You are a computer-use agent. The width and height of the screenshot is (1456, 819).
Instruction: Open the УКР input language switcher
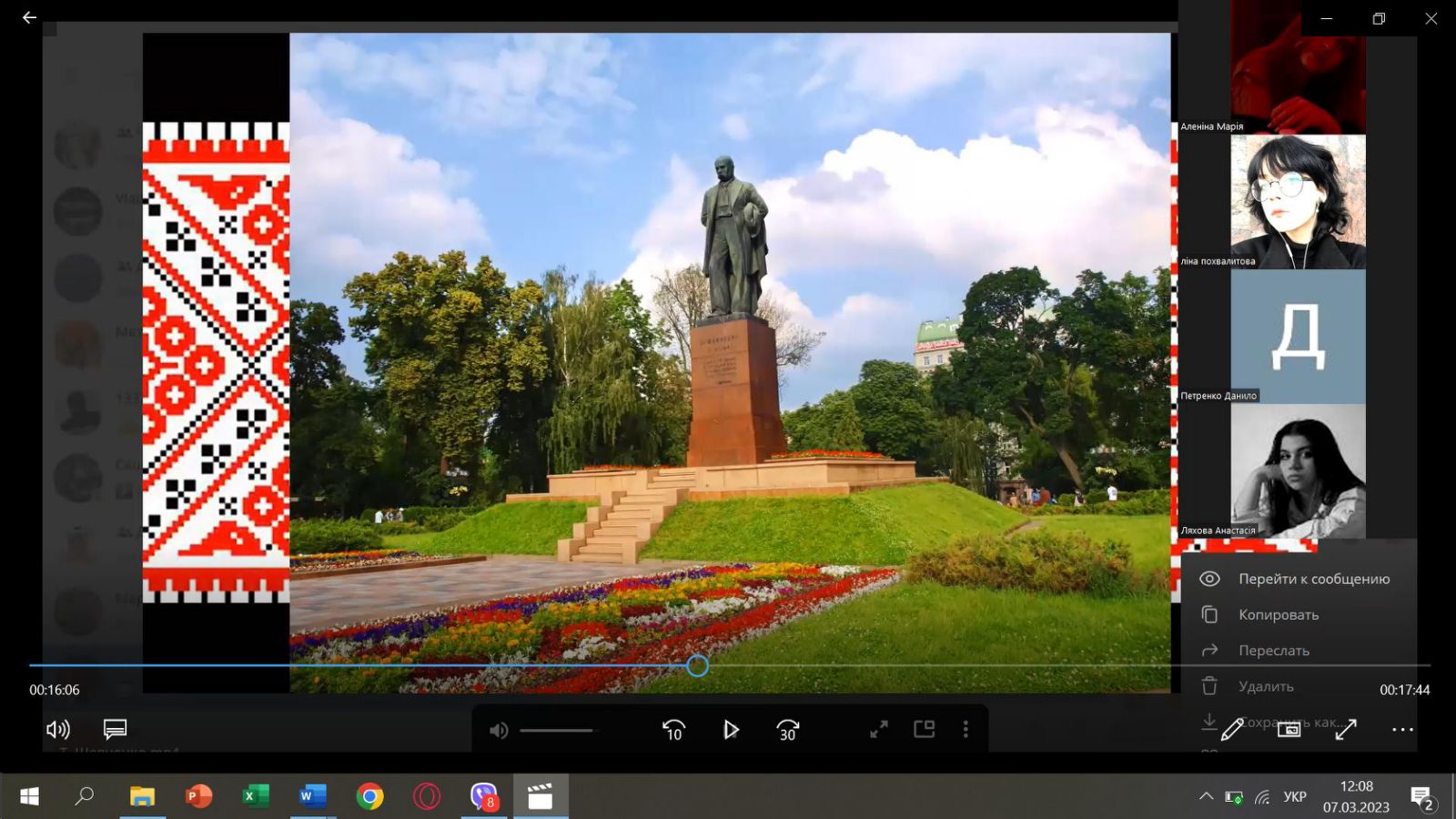(x=1294, y=797)
